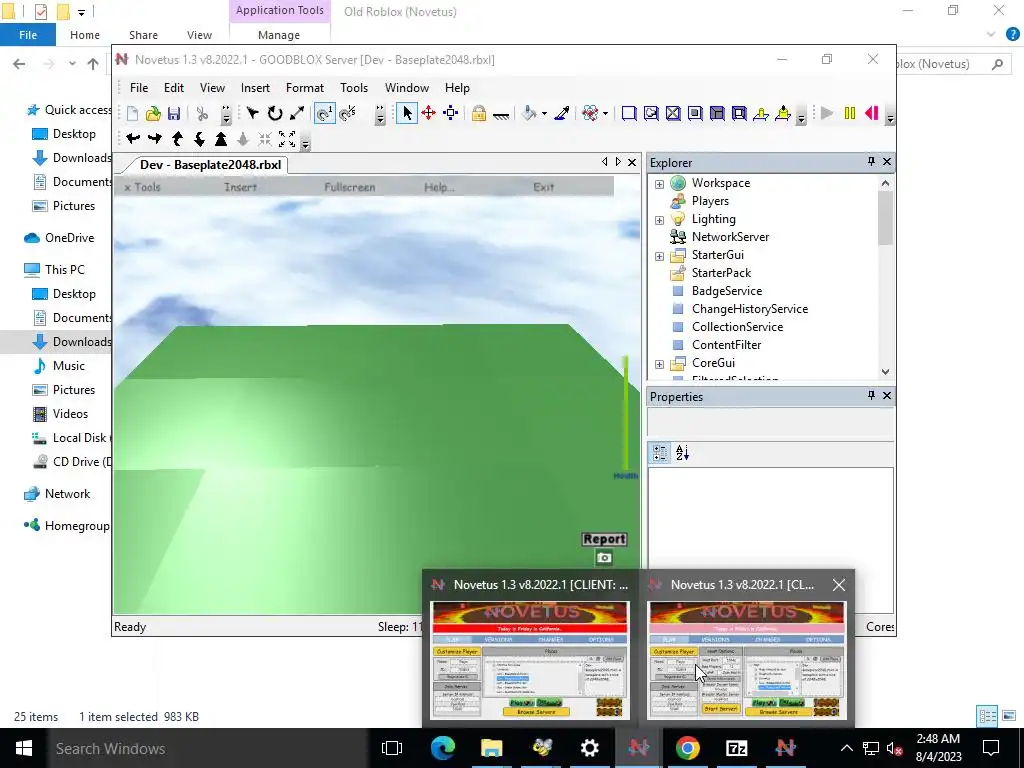1024x768 pixels.
Task: Open the first Novetus CLIENT taskbar thumbnail
Action: click(x=530, y=660)
